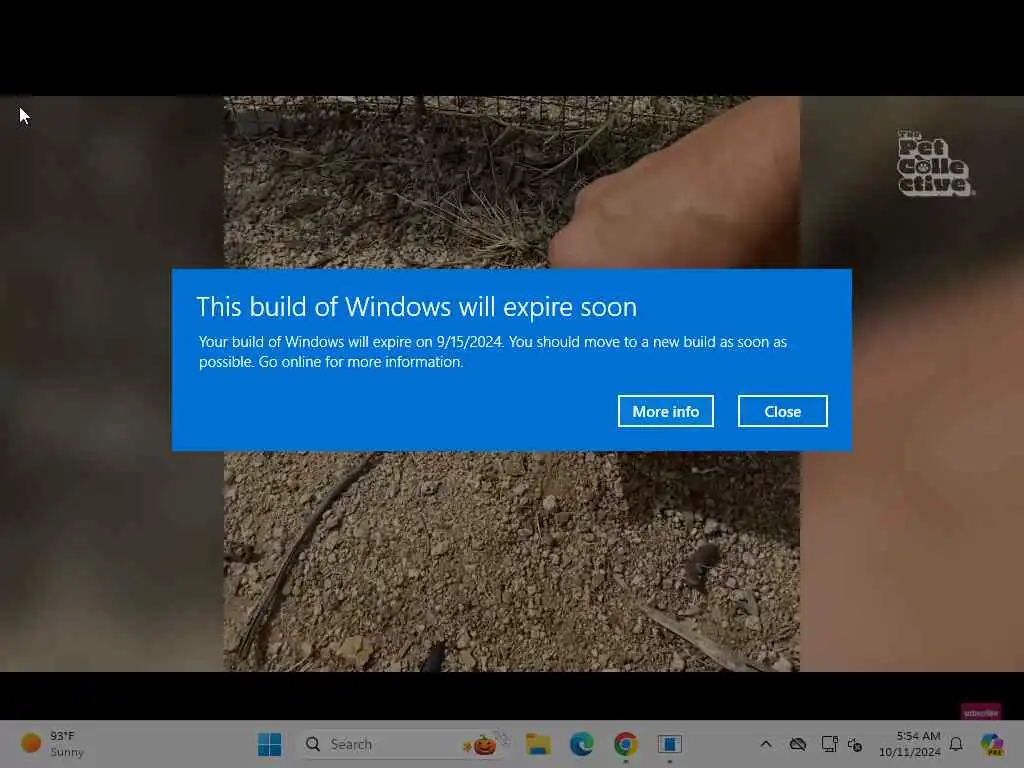
Task: Open the network display tray icon
Action: (x=829, y=744)
